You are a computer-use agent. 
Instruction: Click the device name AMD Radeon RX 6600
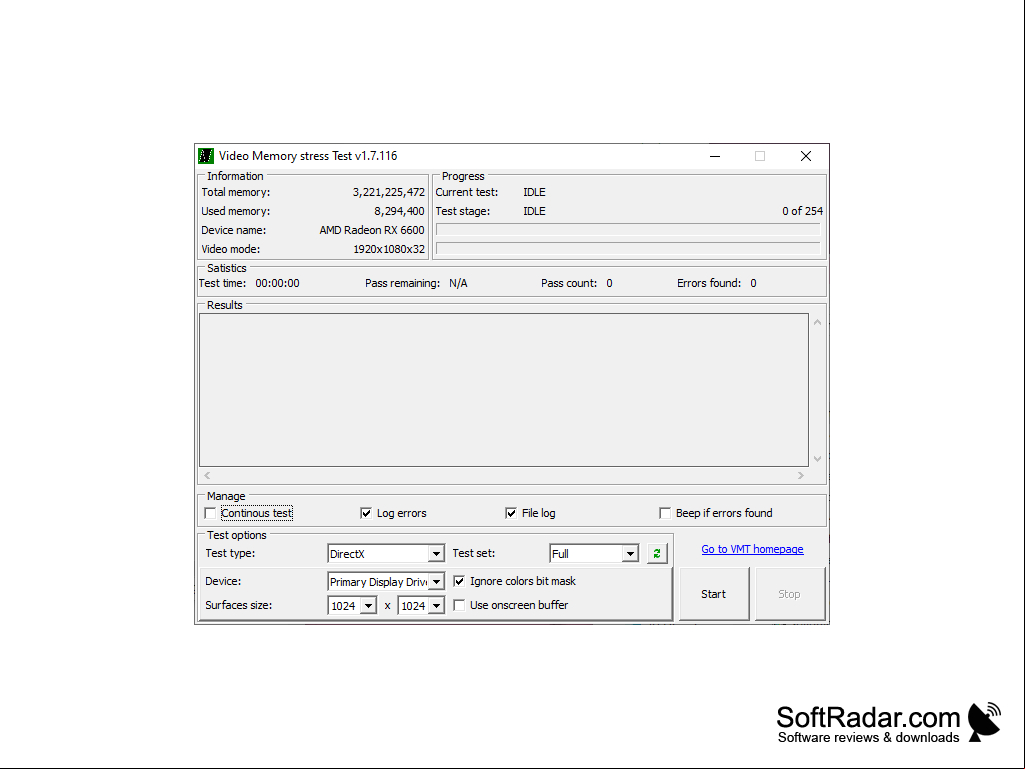(x=372, y=230)
